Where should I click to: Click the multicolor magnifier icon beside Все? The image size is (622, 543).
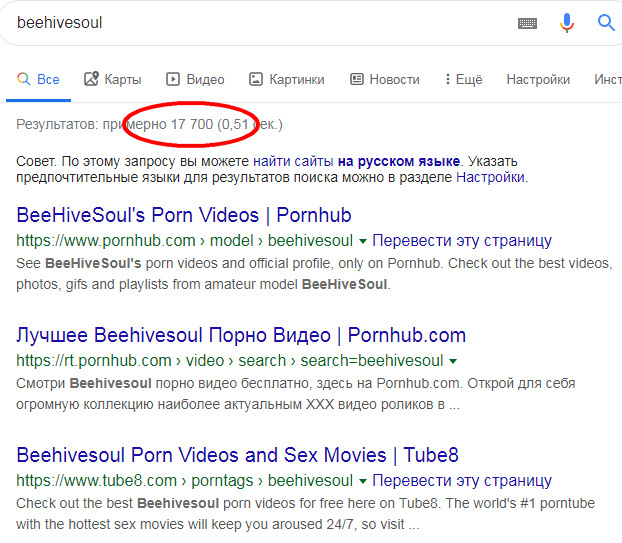click(x=24, y=79)
